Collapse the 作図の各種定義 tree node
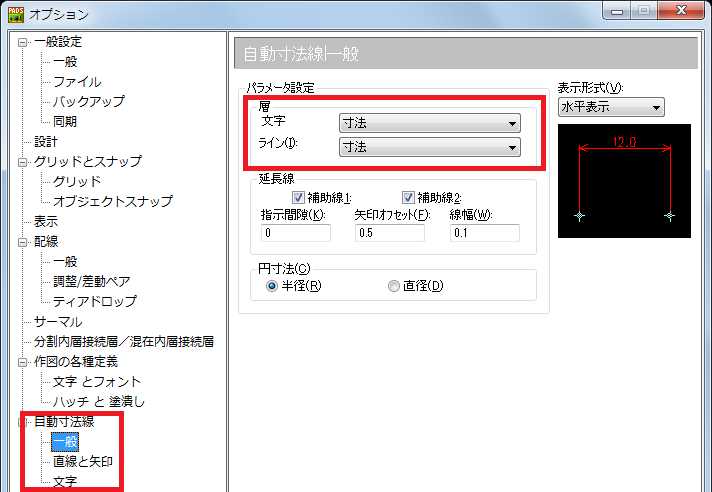The width and height of the screenshot is (712, 492). [x=22, y=362]
